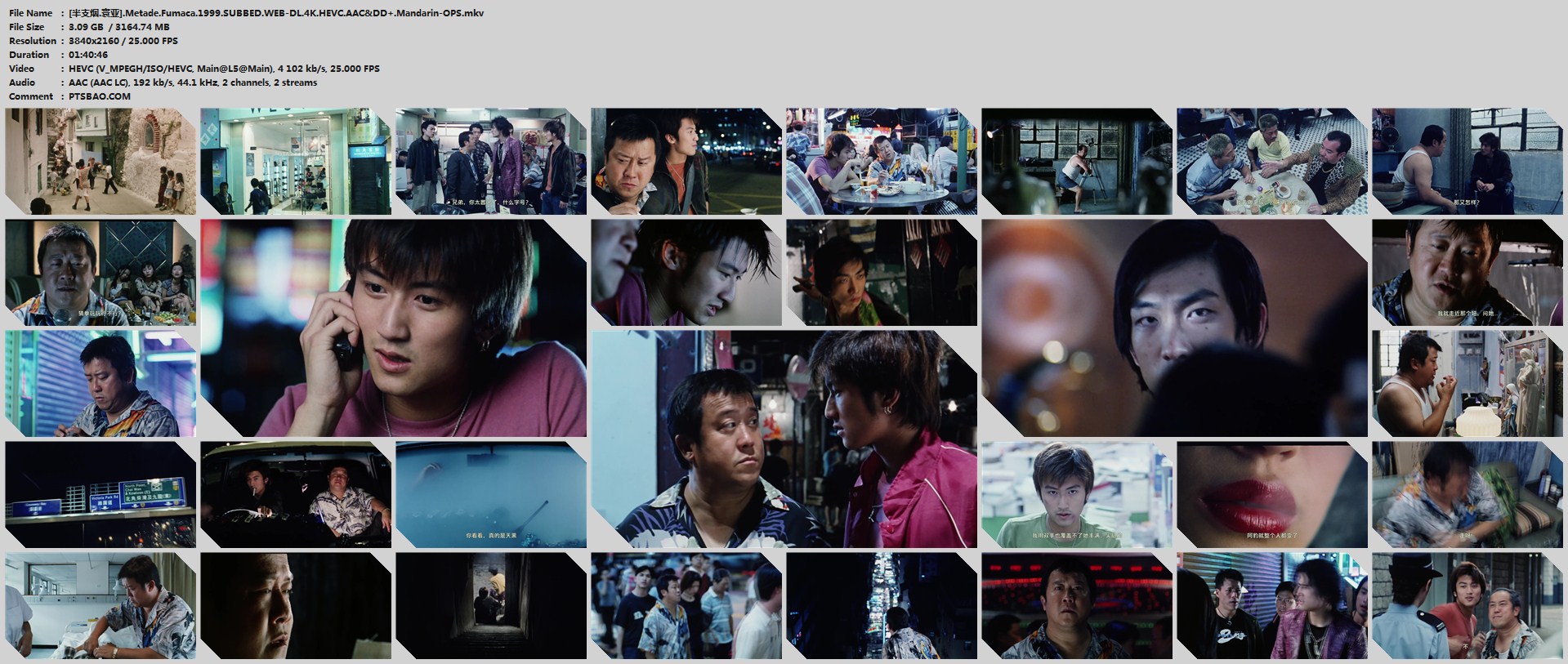Open the thumbnail of a man with a camera tripod

tap(1077, 162)
